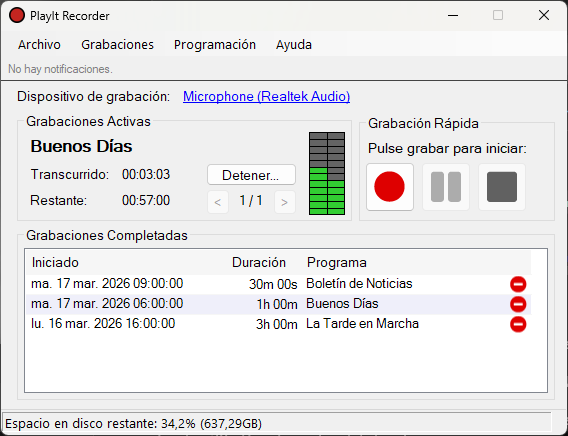Click the 1h 00m duration cell
The height and width of the screenshot is (436, 568).
pyautogui.click(x=277, y=305)
